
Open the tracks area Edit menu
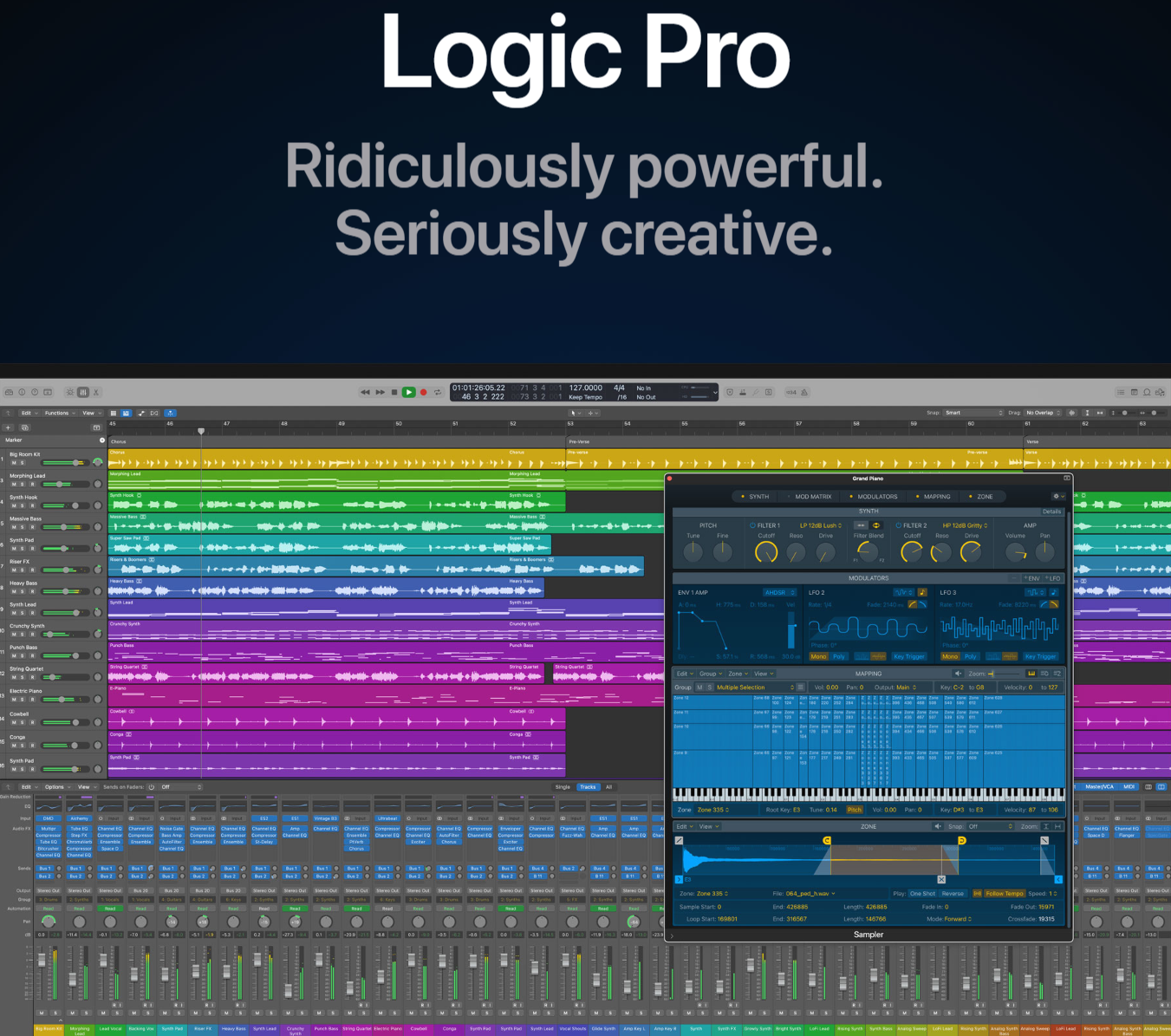[29, 413]
